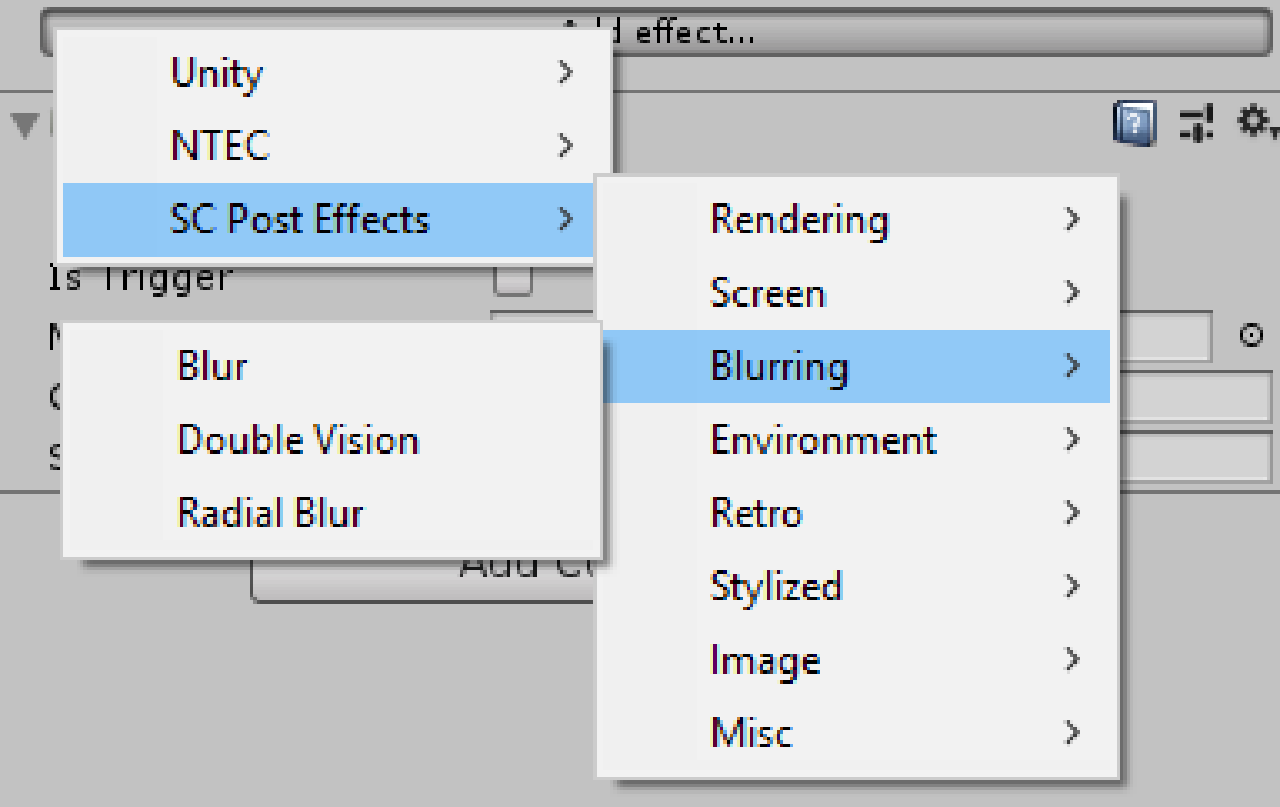Expand the Unity submenu
The height and width of the screenshot is (807, 1280).
click(337, 73)
